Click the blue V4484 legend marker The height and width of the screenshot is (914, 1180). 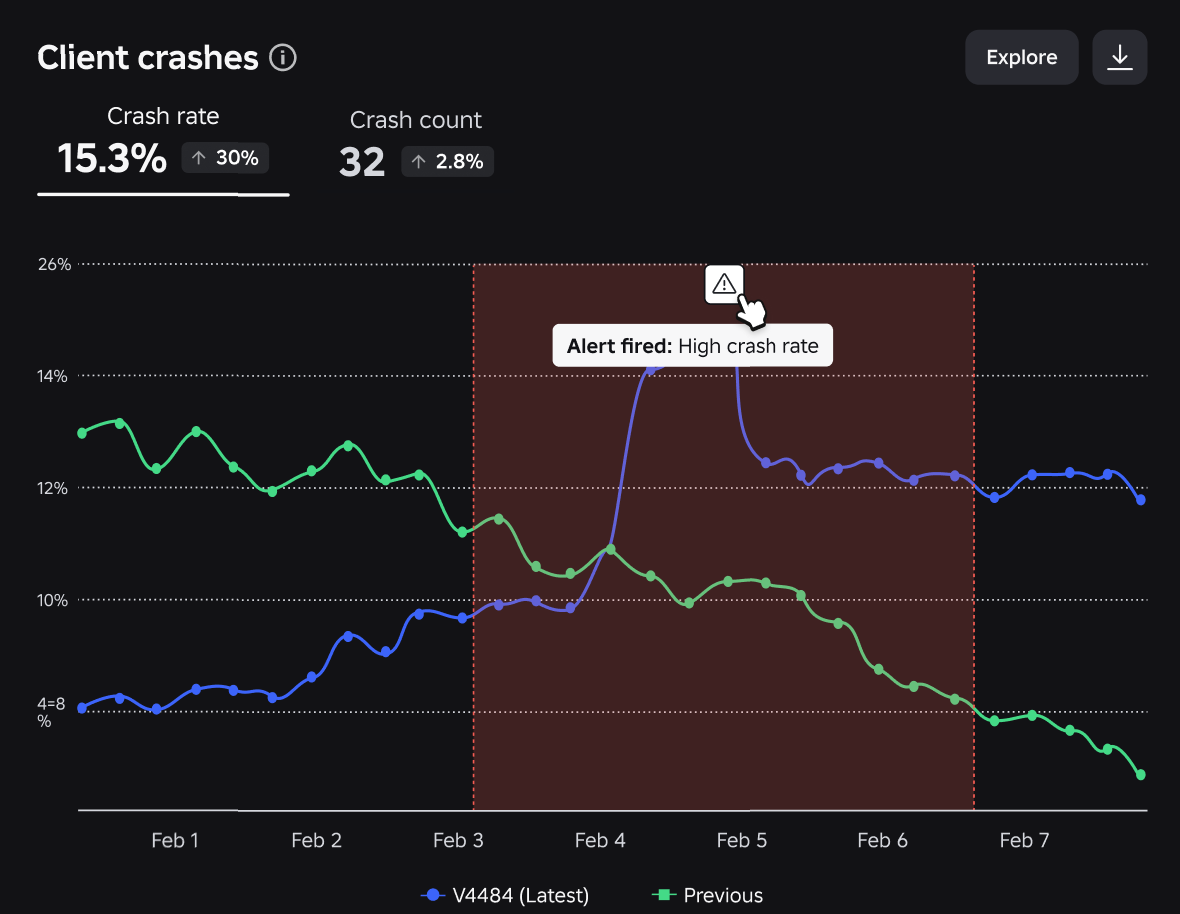[x=432, y=895]
